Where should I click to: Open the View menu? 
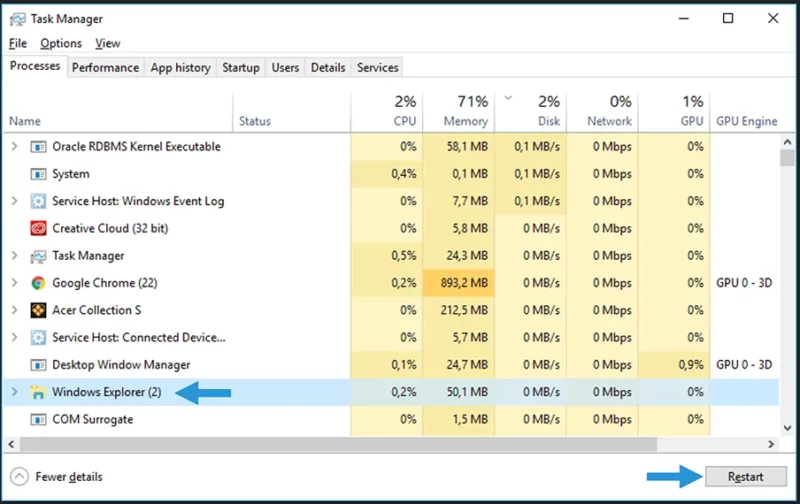click(108, 43)
